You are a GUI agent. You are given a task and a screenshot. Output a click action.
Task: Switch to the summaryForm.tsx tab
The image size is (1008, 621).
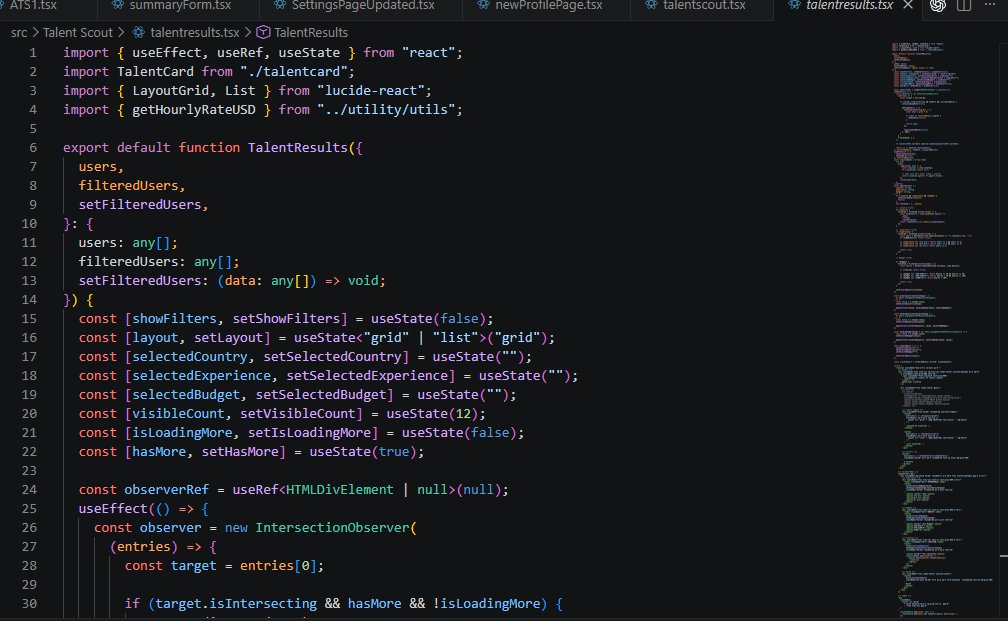tap(180, 5)
